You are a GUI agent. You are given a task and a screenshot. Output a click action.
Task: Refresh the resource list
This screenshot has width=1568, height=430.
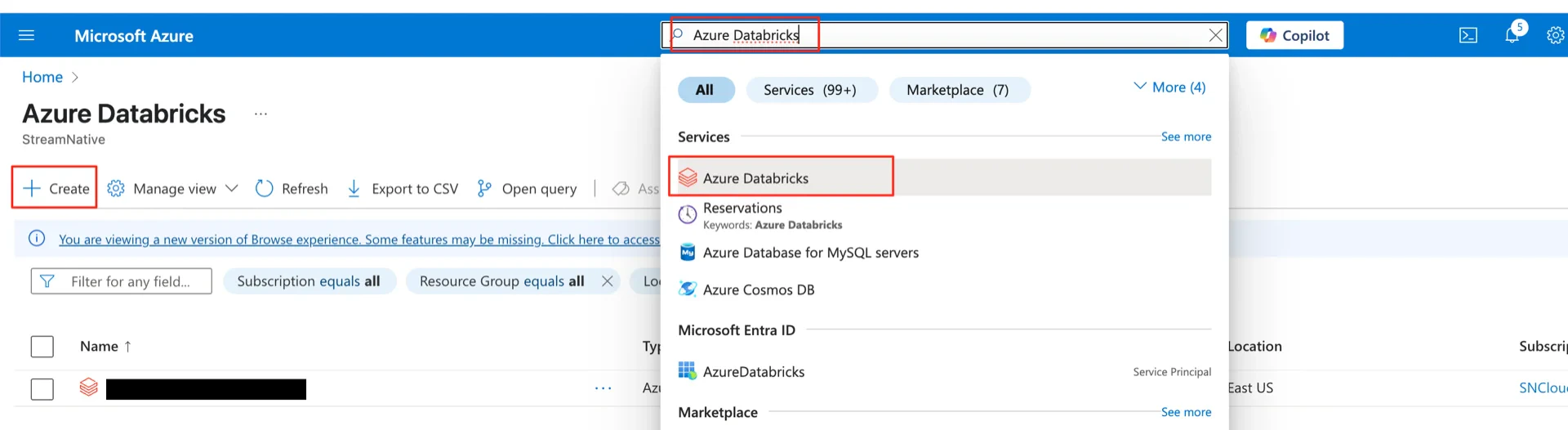[292, 189]
